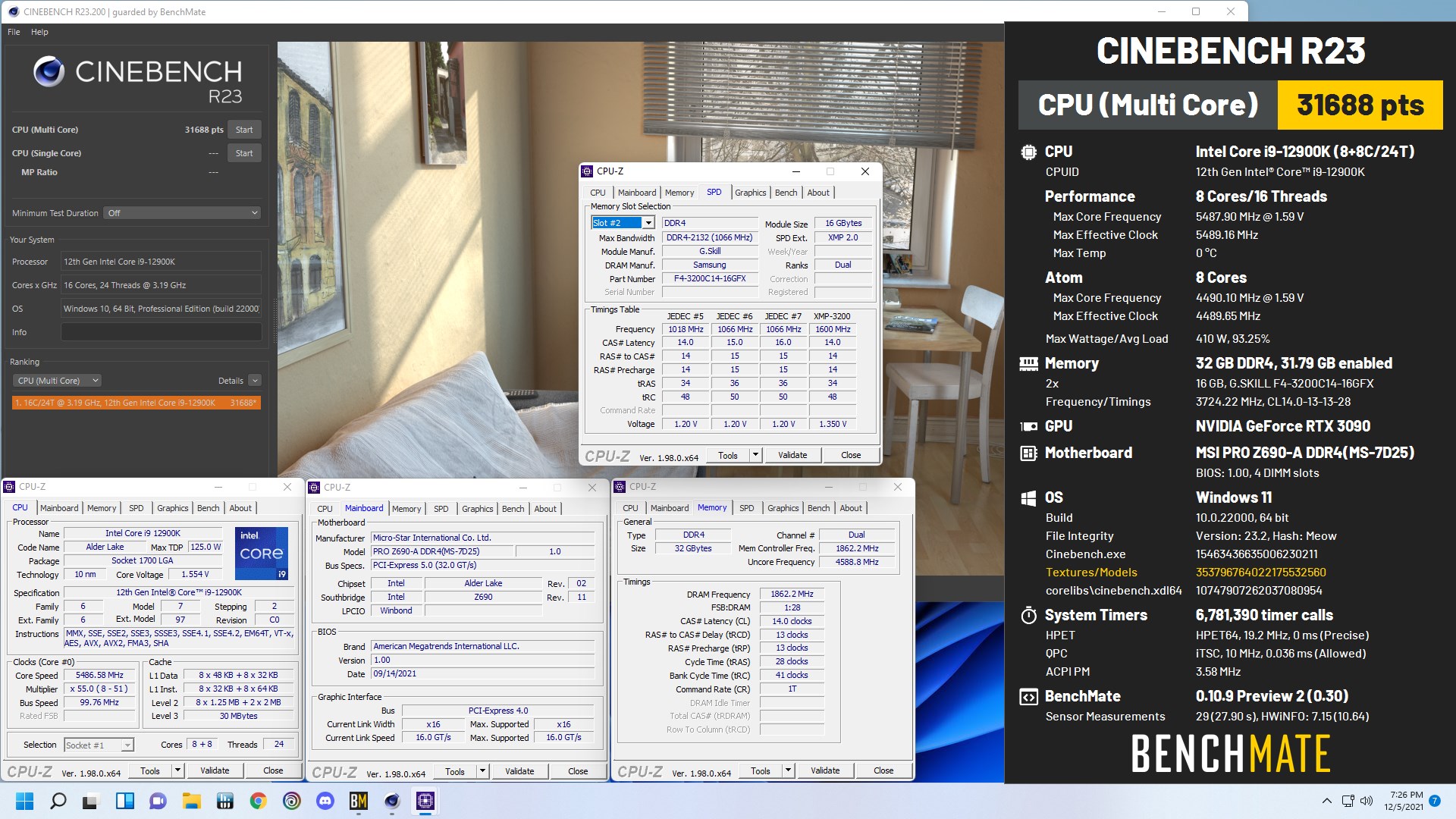The width and height of the screenshot is (1456, 819).
Task: Click GPU icon in BenchMate panel
Action: tap(1028, 426)
